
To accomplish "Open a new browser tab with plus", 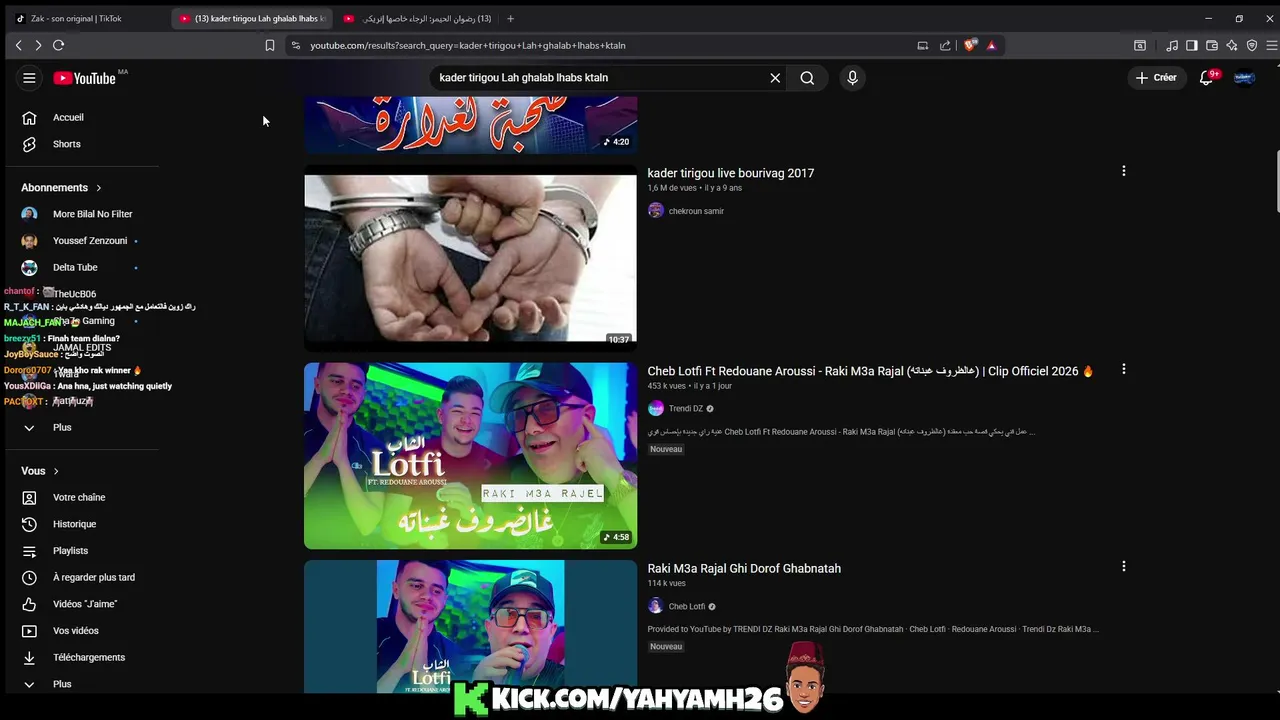I will point(510,18).
